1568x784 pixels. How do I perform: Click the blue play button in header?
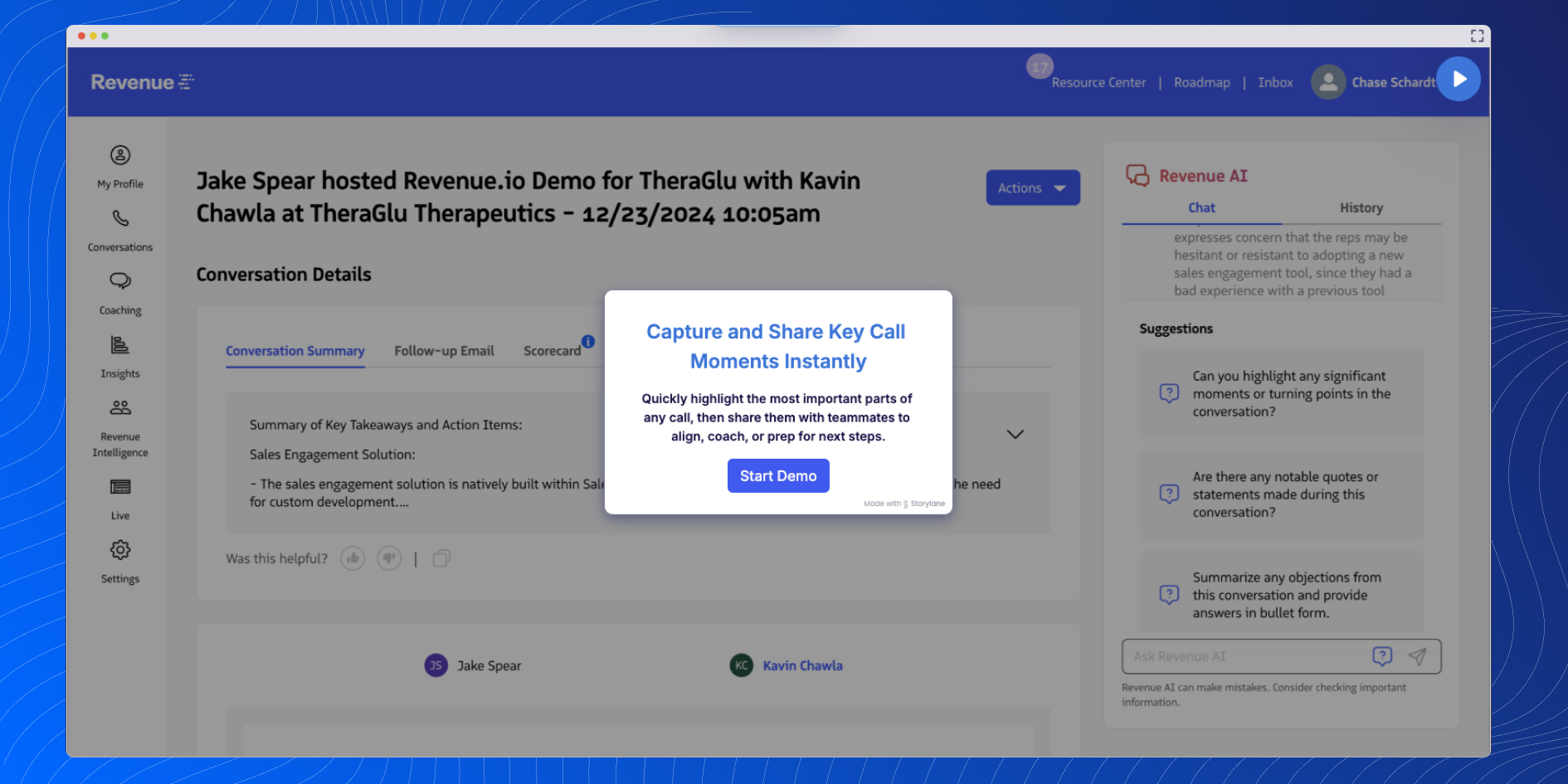1458,79
